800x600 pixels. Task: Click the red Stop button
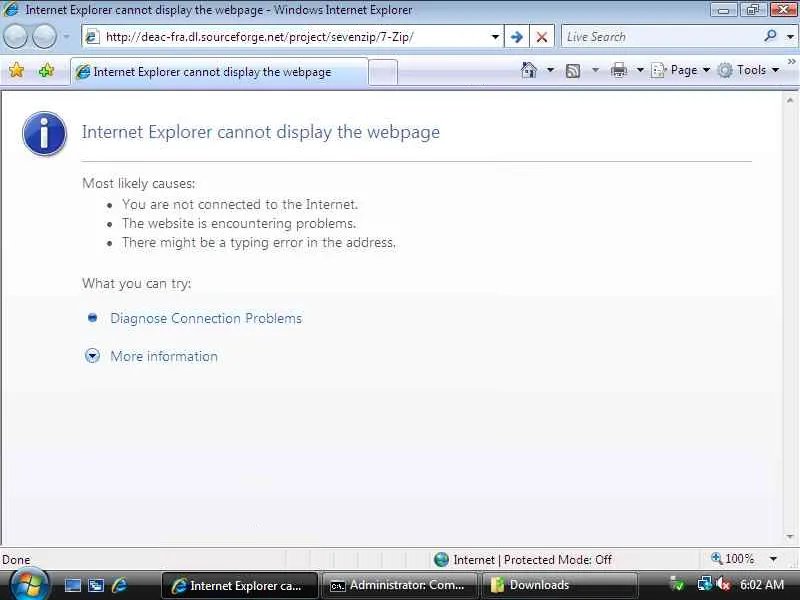(542, 37)
